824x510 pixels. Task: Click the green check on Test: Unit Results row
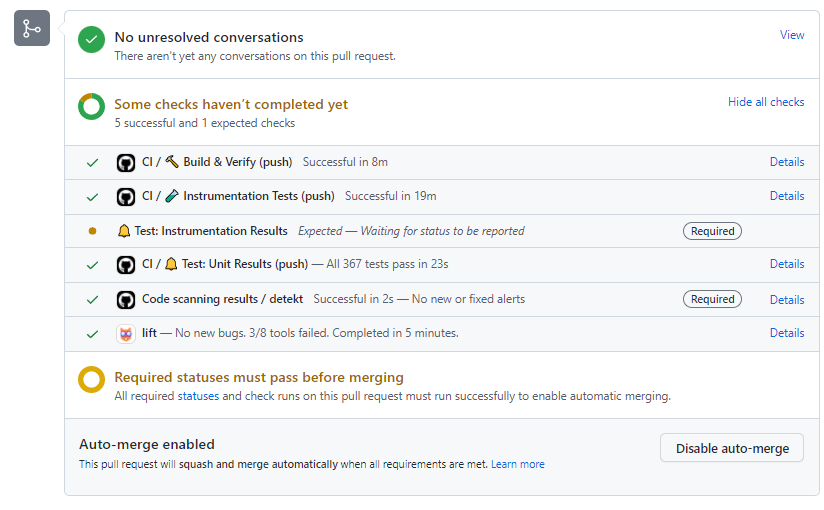pyautogui.click(x=92, y=265)
